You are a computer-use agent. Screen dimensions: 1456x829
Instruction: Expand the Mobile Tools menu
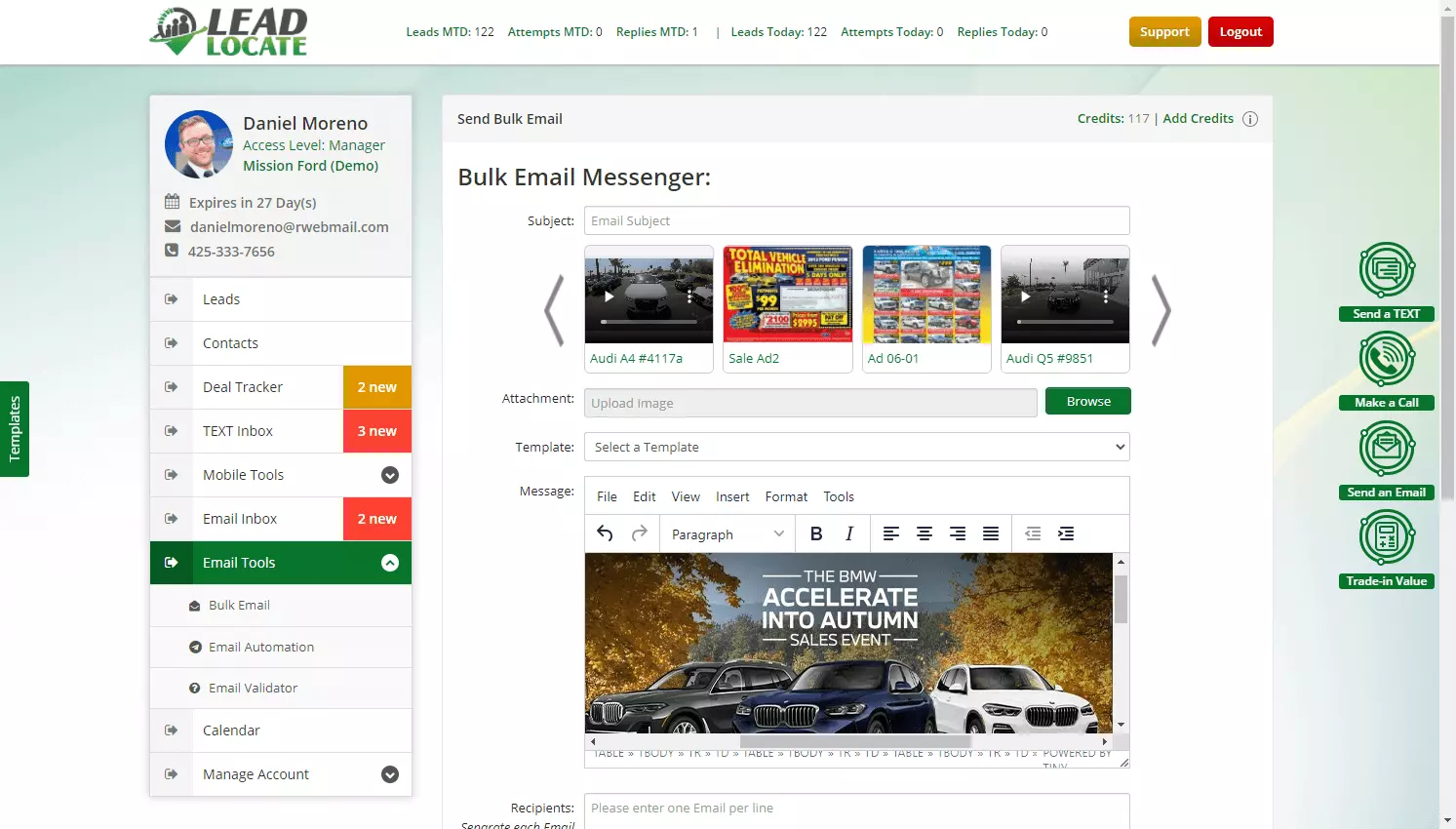pos(390,475)
